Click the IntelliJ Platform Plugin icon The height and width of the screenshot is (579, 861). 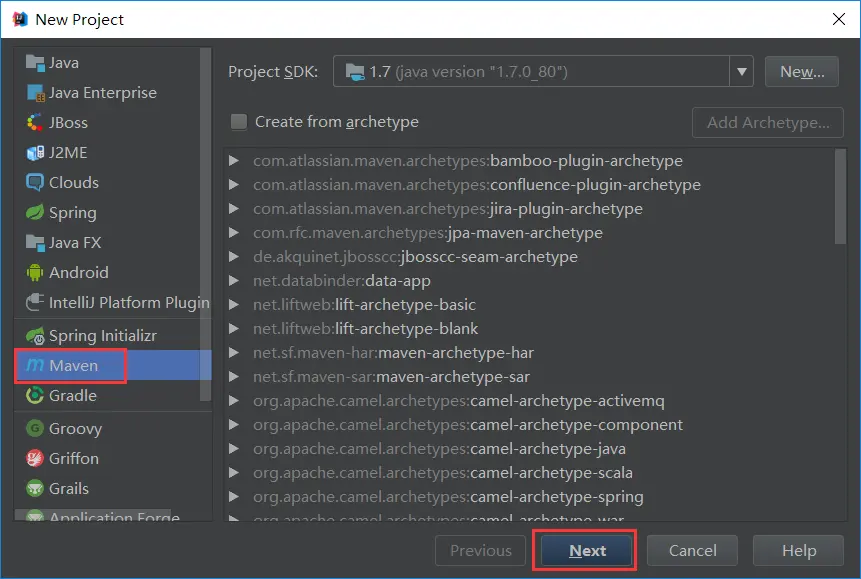(x=35, y=302)
